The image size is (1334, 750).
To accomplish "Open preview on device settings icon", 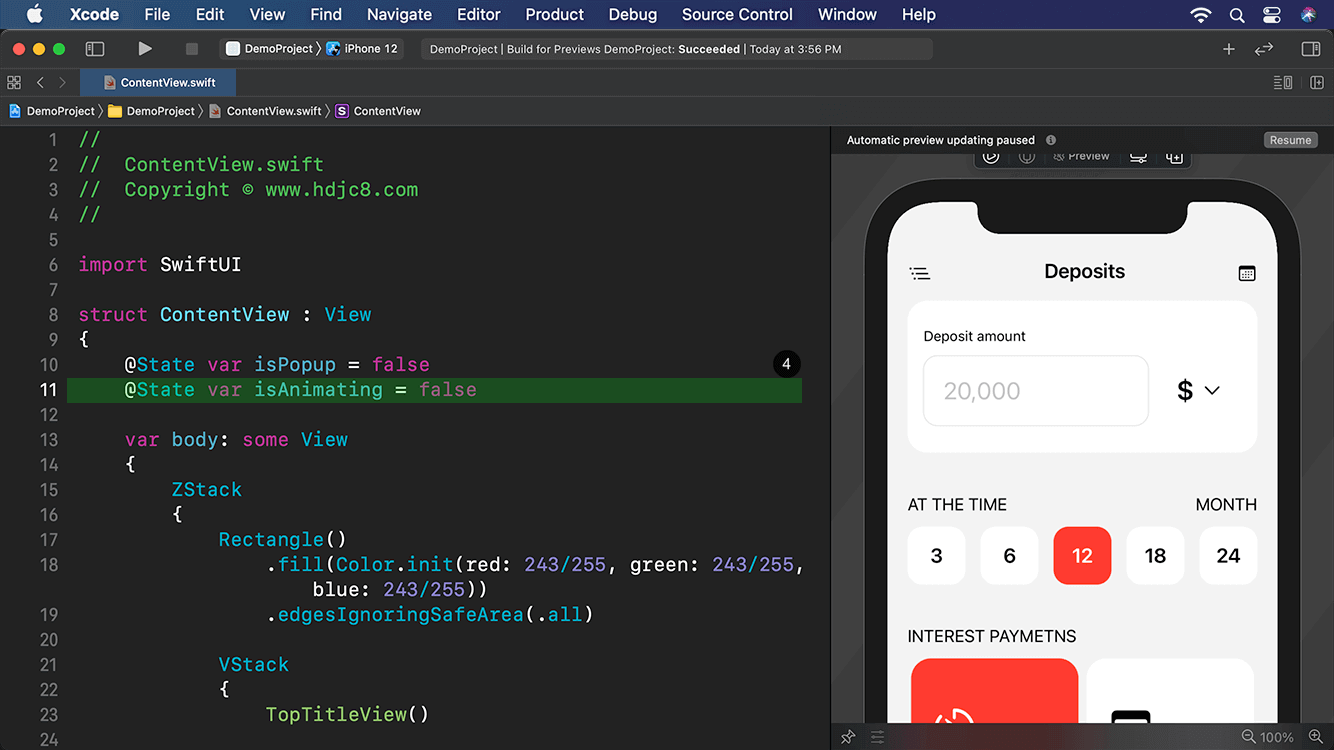I will (1138, 156).
